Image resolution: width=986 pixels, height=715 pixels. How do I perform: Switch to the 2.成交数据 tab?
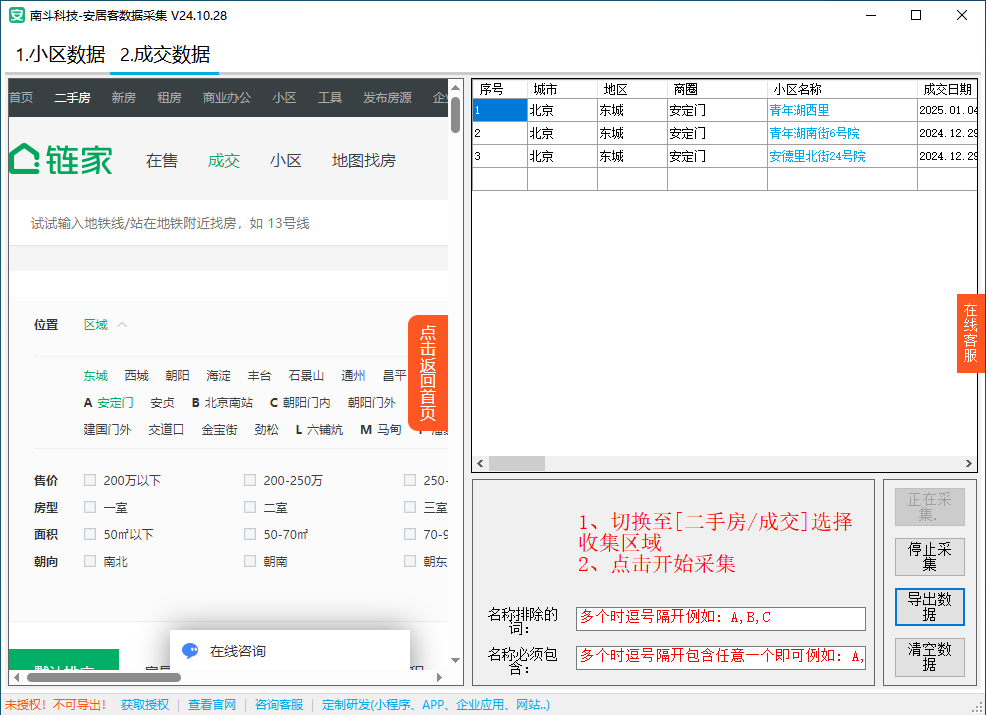(x=165, y=55)
